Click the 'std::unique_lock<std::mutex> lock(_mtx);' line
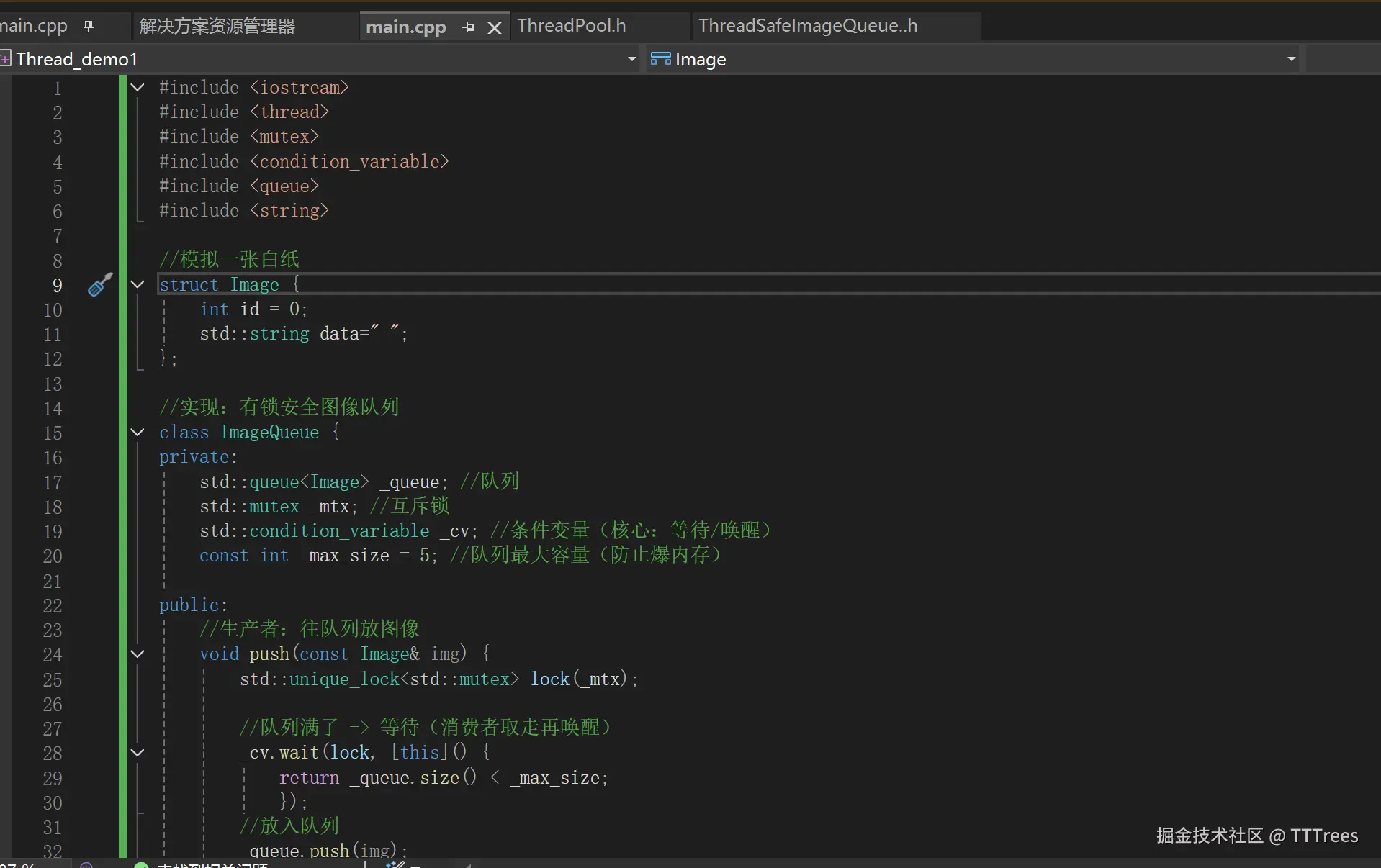 (x=439, y=679)
